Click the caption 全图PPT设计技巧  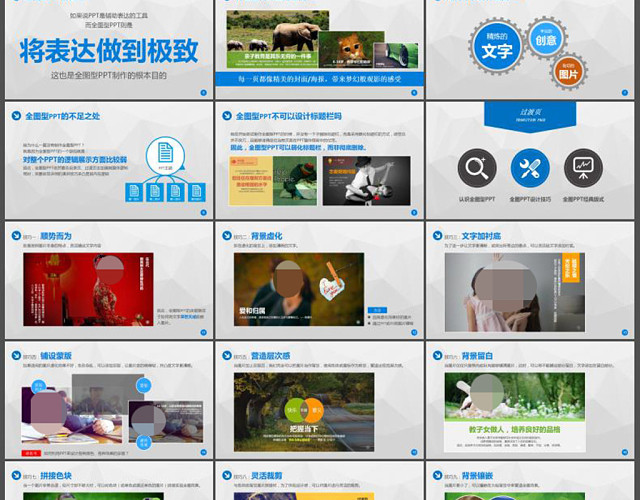tap(530, 199)
